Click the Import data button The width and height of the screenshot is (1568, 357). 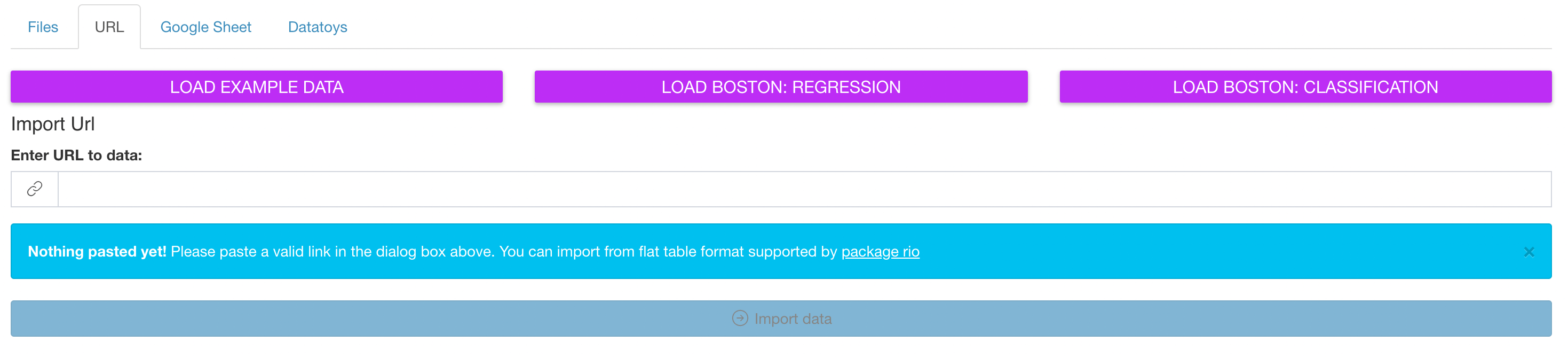pos(781,319)
